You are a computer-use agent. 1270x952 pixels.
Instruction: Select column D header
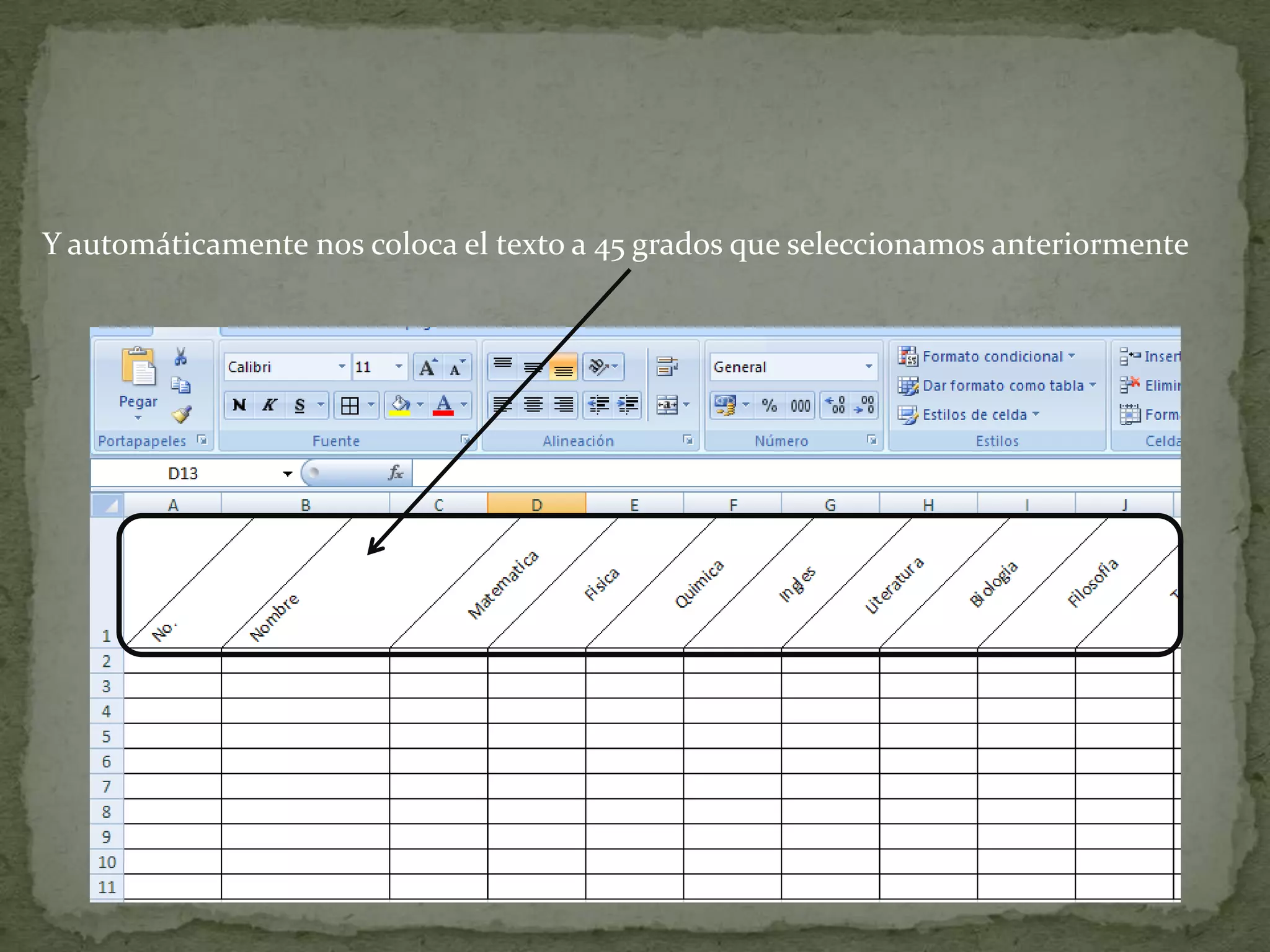click(536, 505)
